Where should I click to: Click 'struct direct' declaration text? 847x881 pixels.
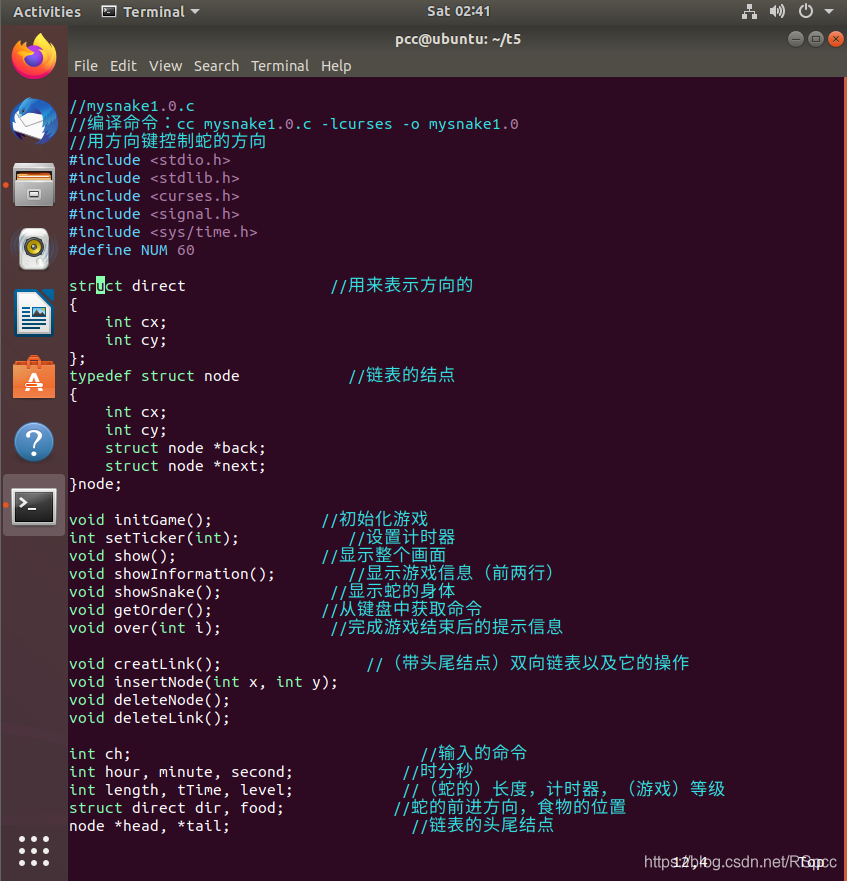tap(127, 285)
